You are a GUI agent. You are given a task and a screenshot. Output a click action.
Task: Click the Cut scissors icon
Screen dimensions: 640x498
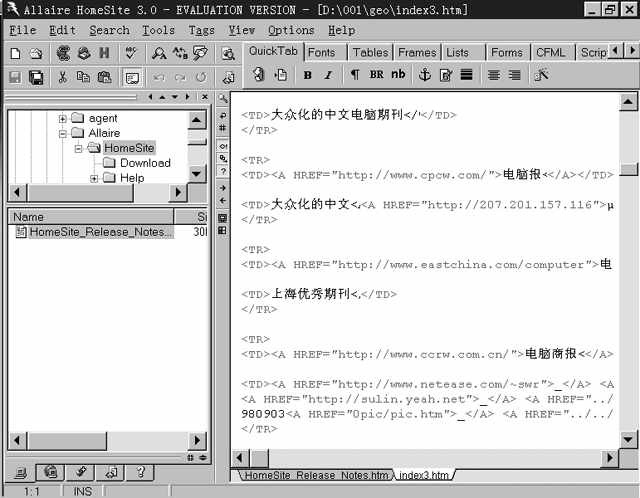point(62,77)
